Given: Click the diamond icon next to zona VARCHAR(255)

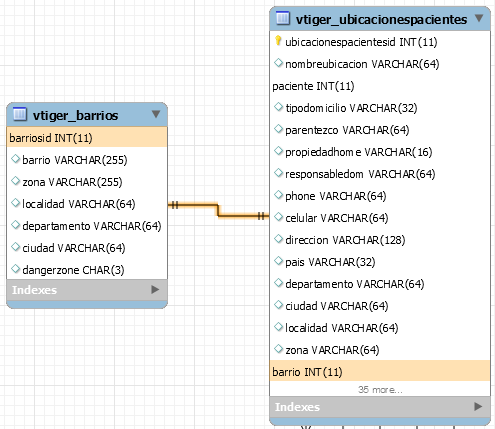Looking at the screenshot, I should 15,181.
